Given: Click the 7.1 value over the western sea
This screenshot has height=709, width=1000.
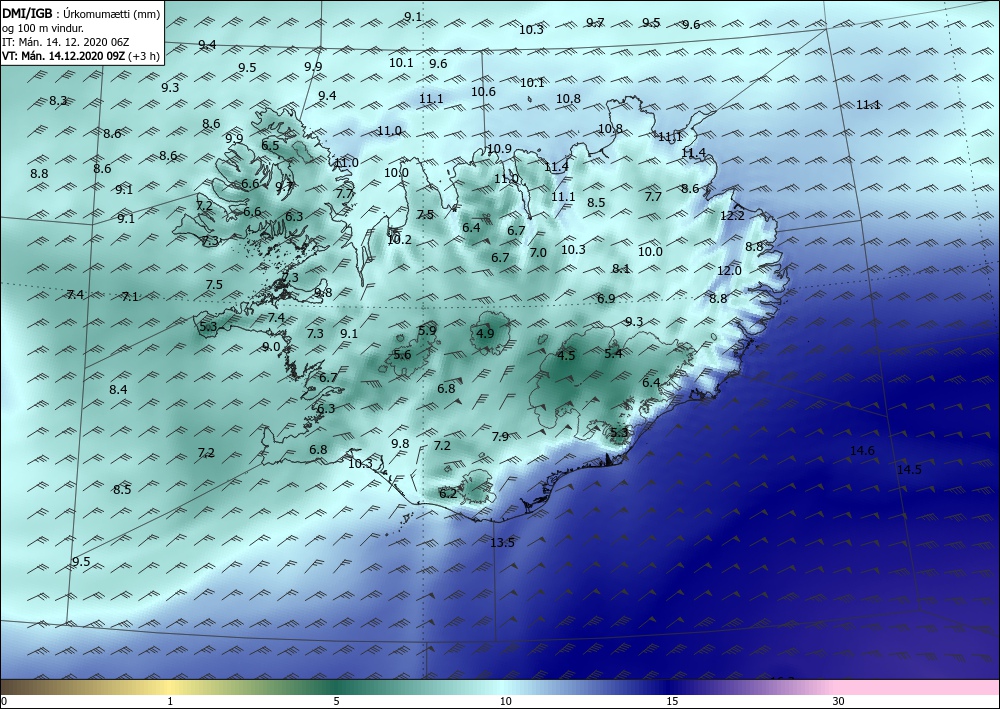Looking at the screenshot, I should [129, 296].
